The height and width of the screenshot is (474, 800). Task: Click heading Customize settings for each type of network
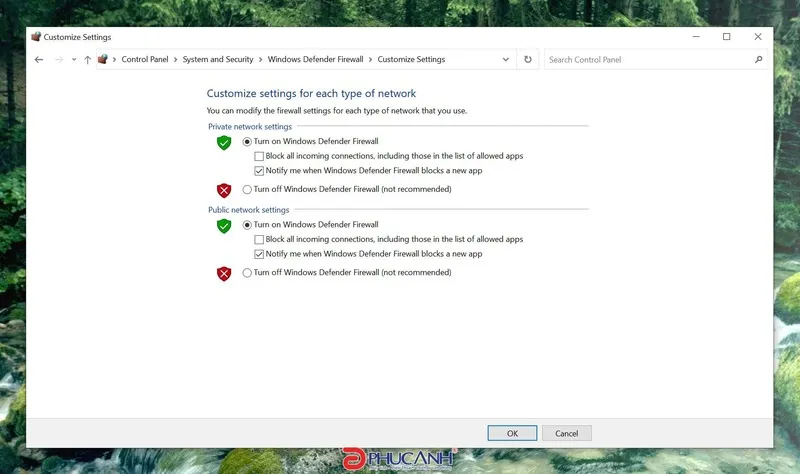tap(311, 93)
